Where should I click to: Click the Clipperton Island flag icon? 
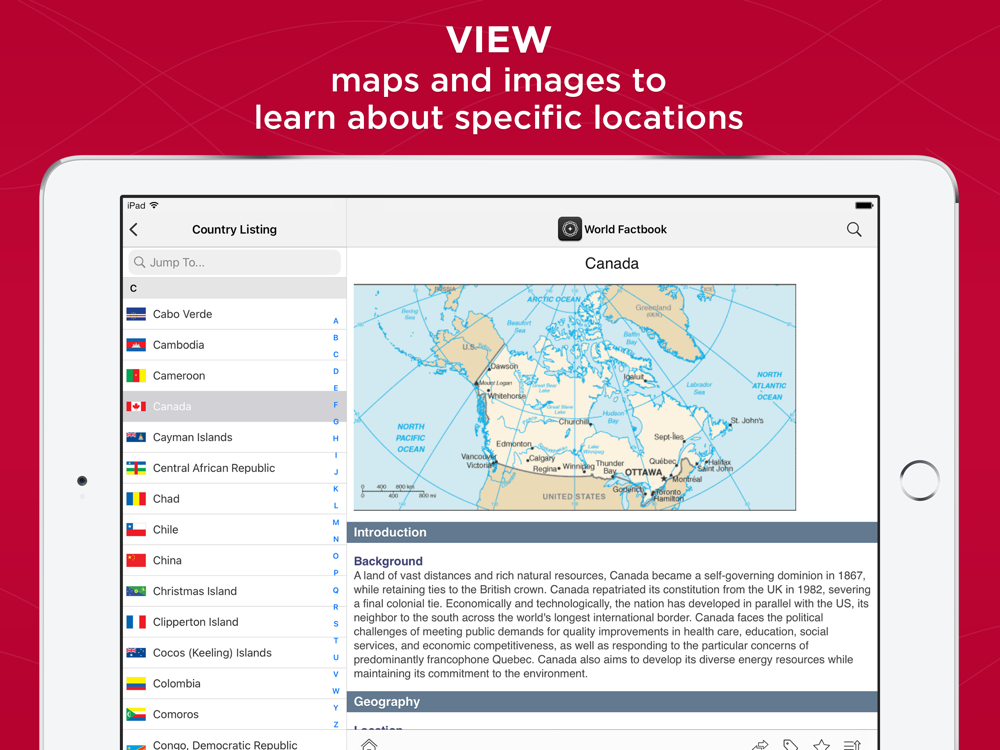pos(136,622)
